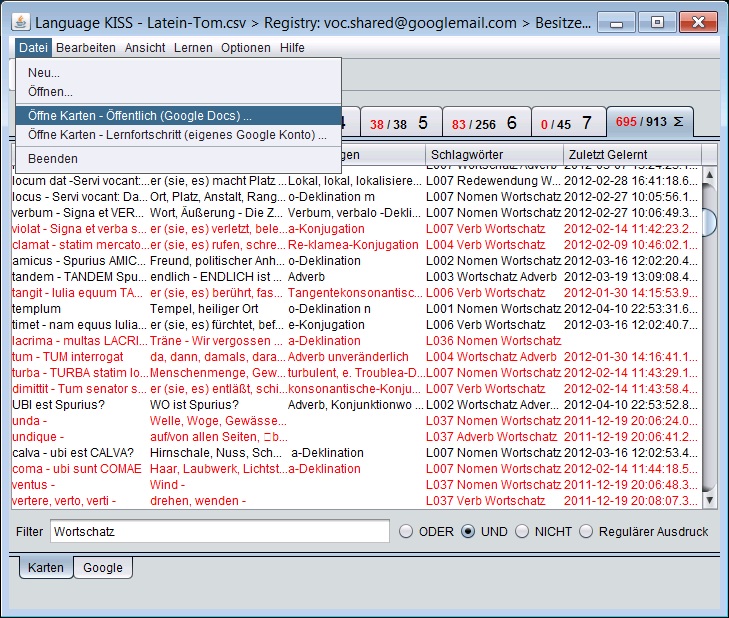This screenshot has height=618, width=729.
Task: Choose Öffne Karten - Lernfortschritt menu entry
Action: (x=179, y=135)
